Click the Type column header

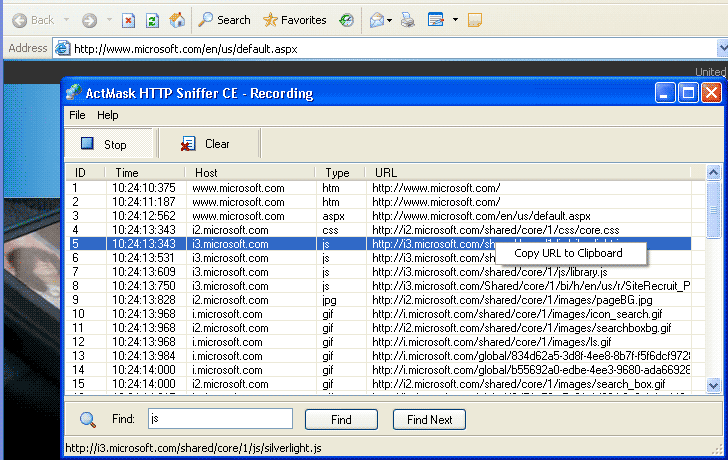coord(340,173)
